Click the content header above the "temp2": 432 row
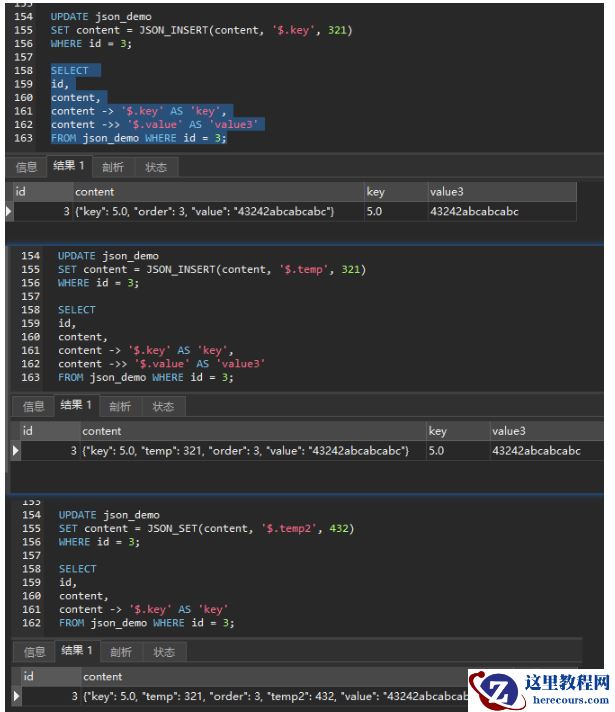 click(x=274, y=677)
